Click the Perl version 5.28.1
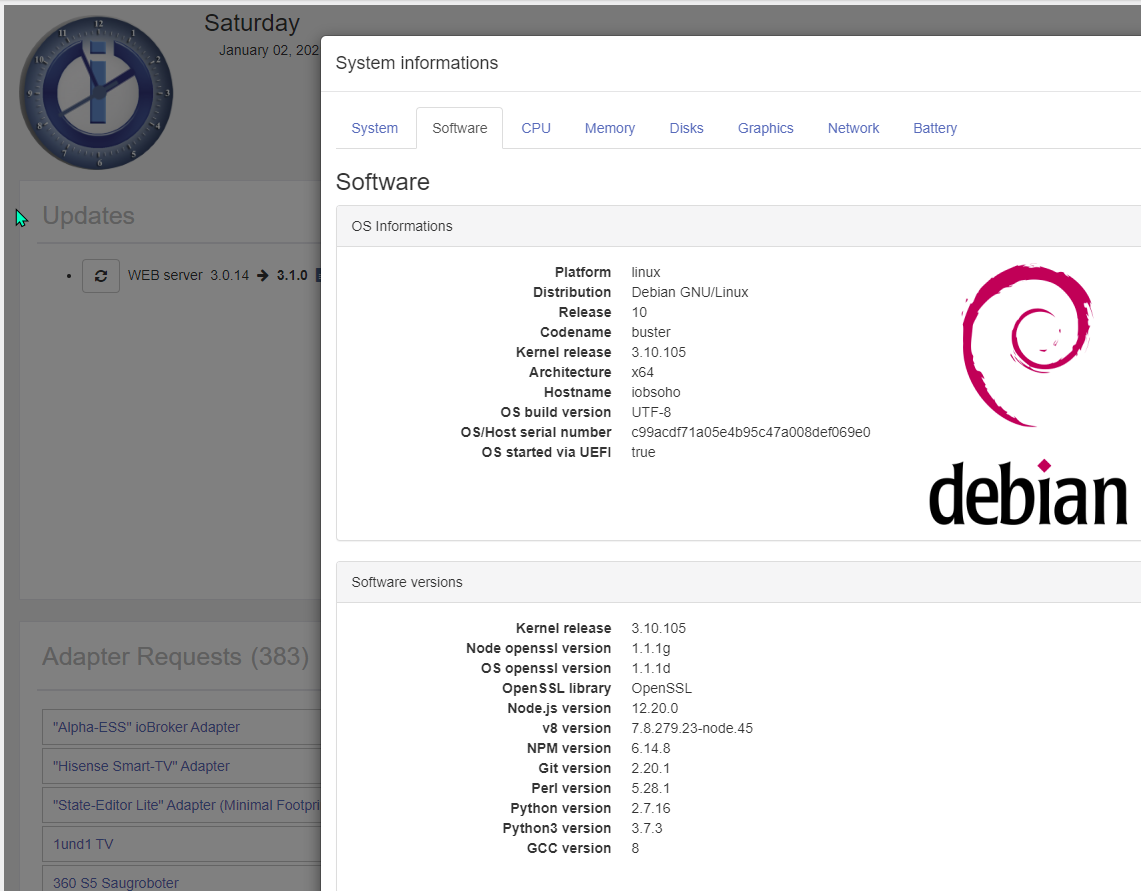This screenshot has width=1141, height=891. (651, 788)
